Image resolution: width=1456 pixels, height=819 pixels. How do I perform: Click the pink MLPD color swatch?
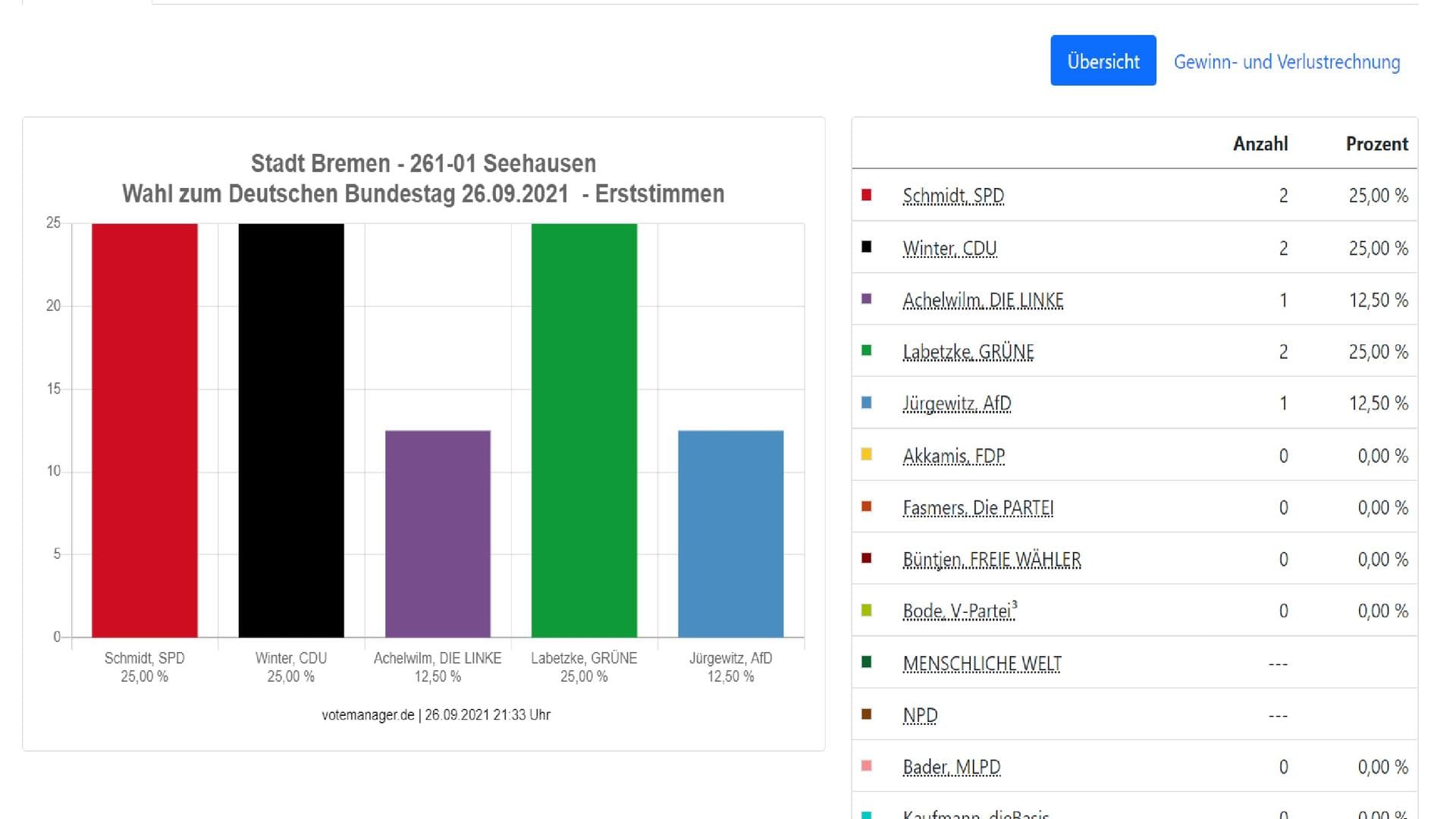tap(867, 766)
